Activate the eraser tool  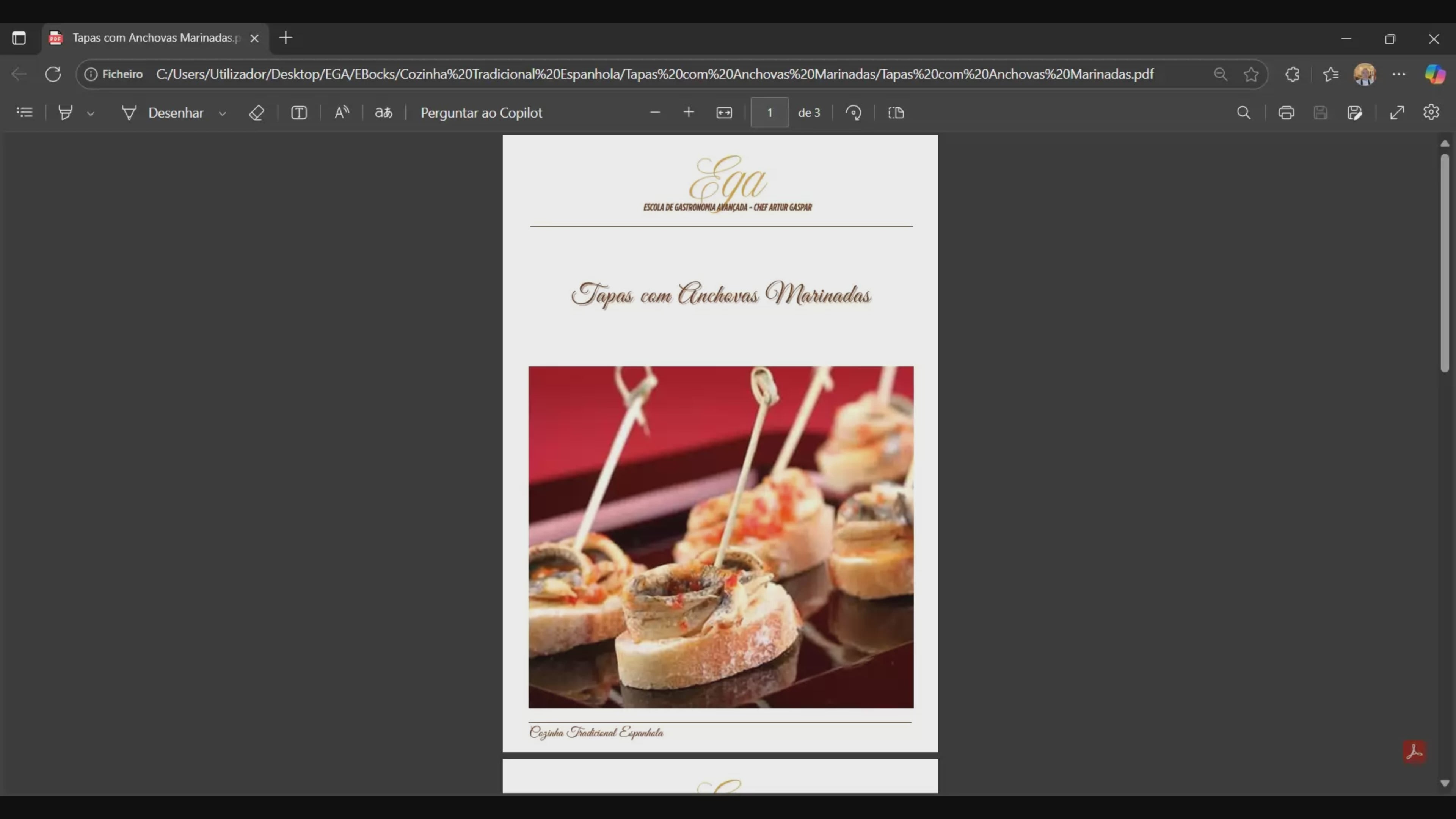(x=256, y=113)
